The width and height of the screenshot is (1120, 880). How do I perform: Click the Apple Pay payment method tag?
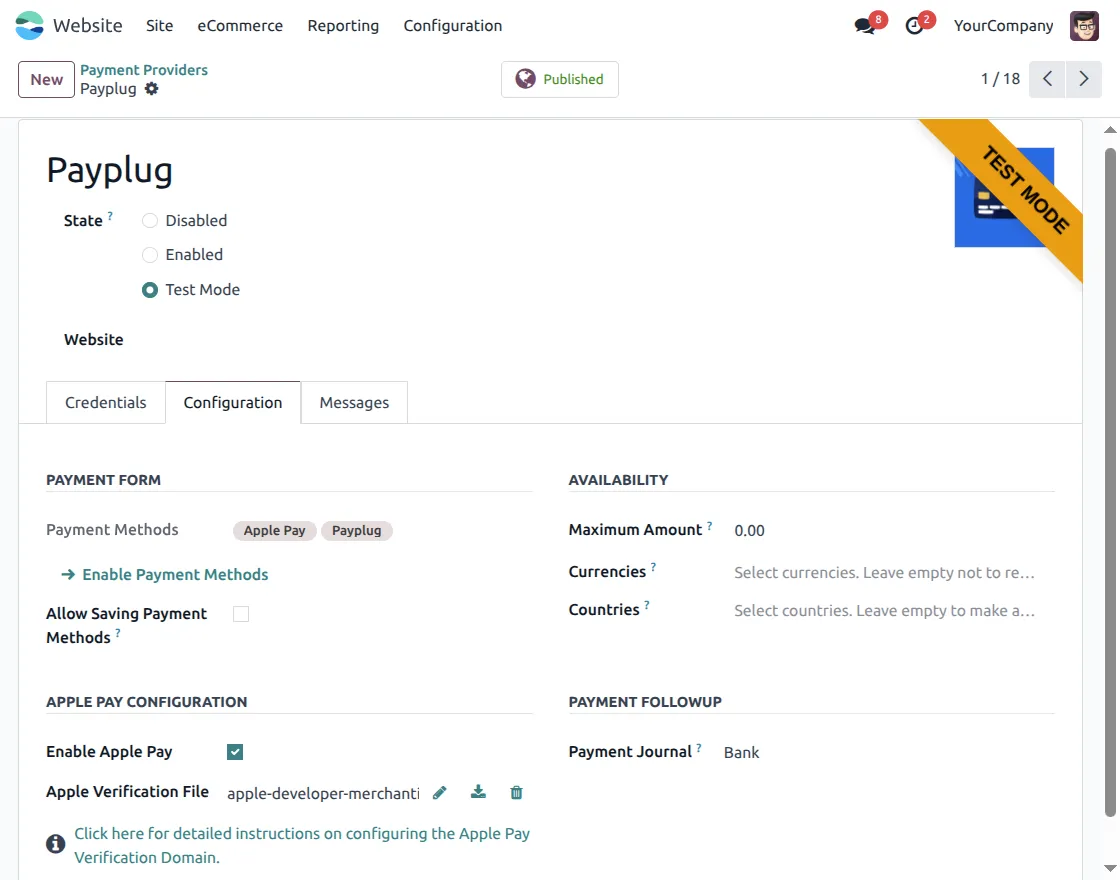tap(274, 531)
